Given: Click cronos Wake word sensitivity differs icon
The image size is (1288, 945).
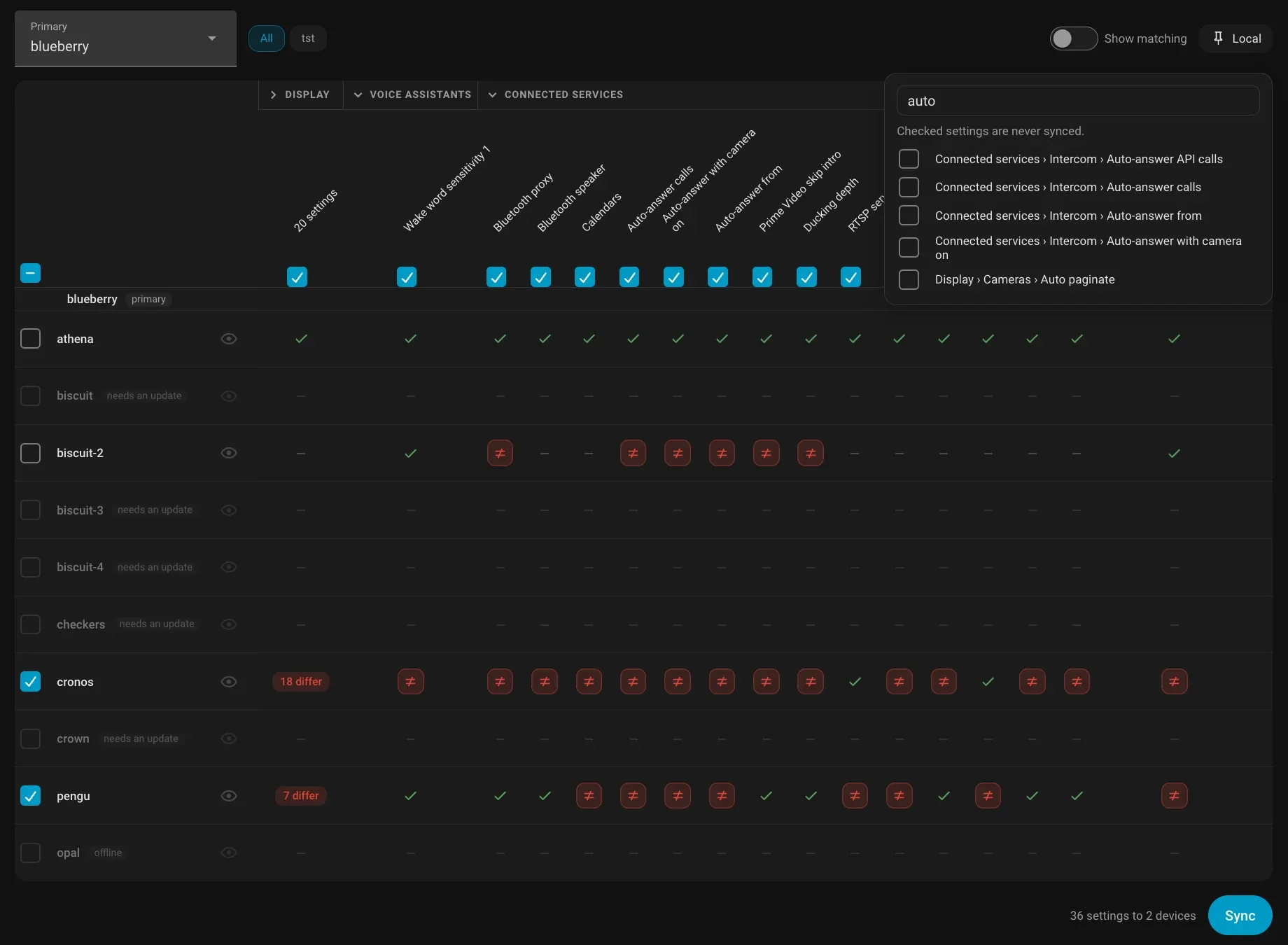Looking at the screenshot, I should (410, 682).
